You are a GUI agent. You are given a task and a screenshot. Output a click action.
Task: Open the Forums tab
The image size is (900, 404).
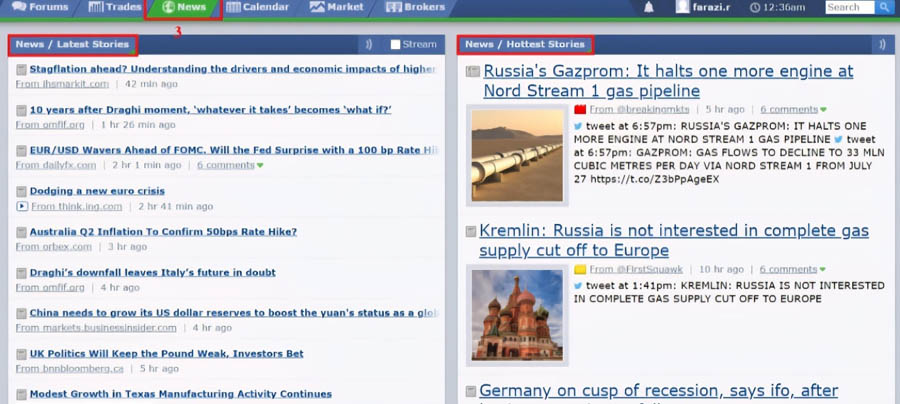pos(40,7)
